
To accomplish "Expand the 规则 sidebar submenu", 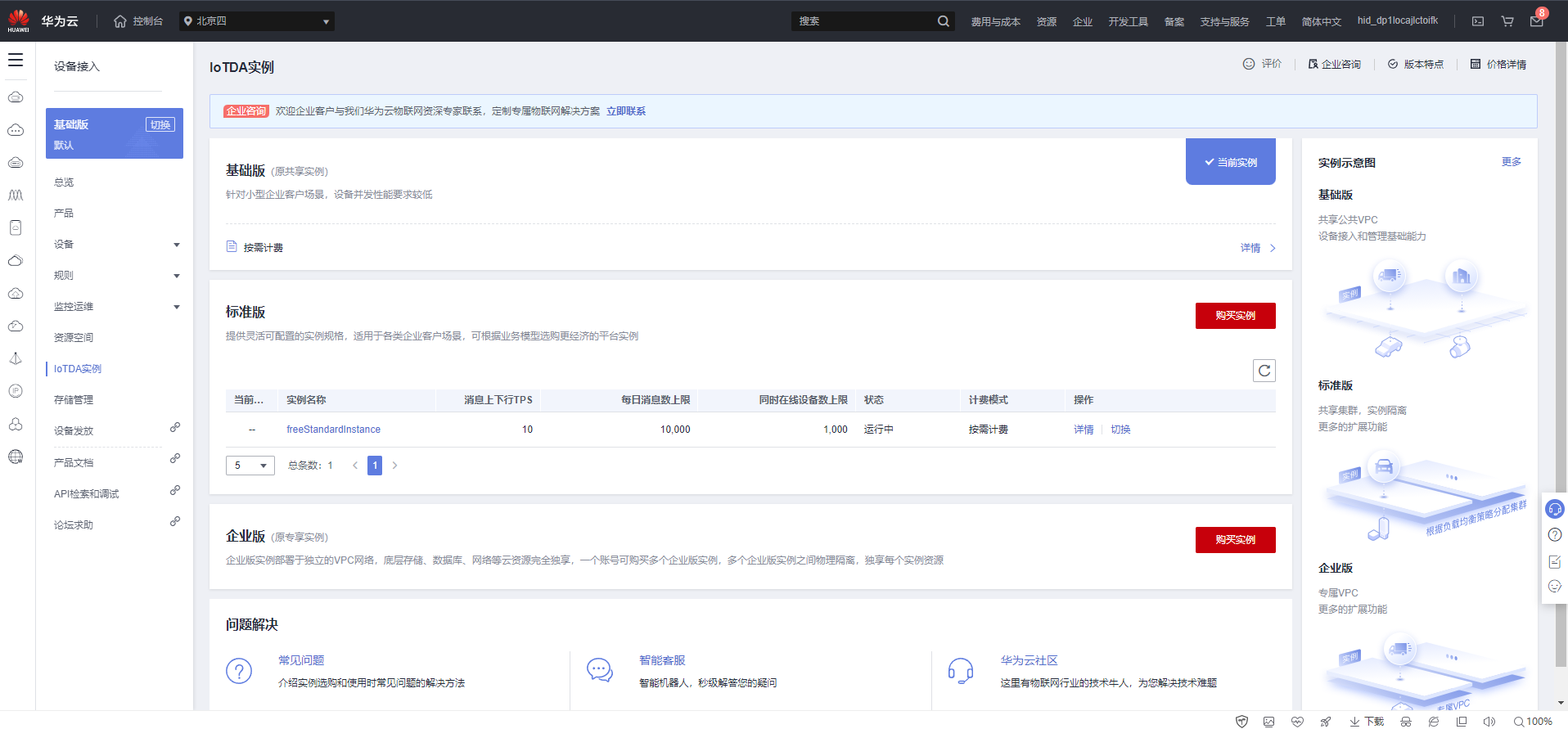I will (177, 276).
